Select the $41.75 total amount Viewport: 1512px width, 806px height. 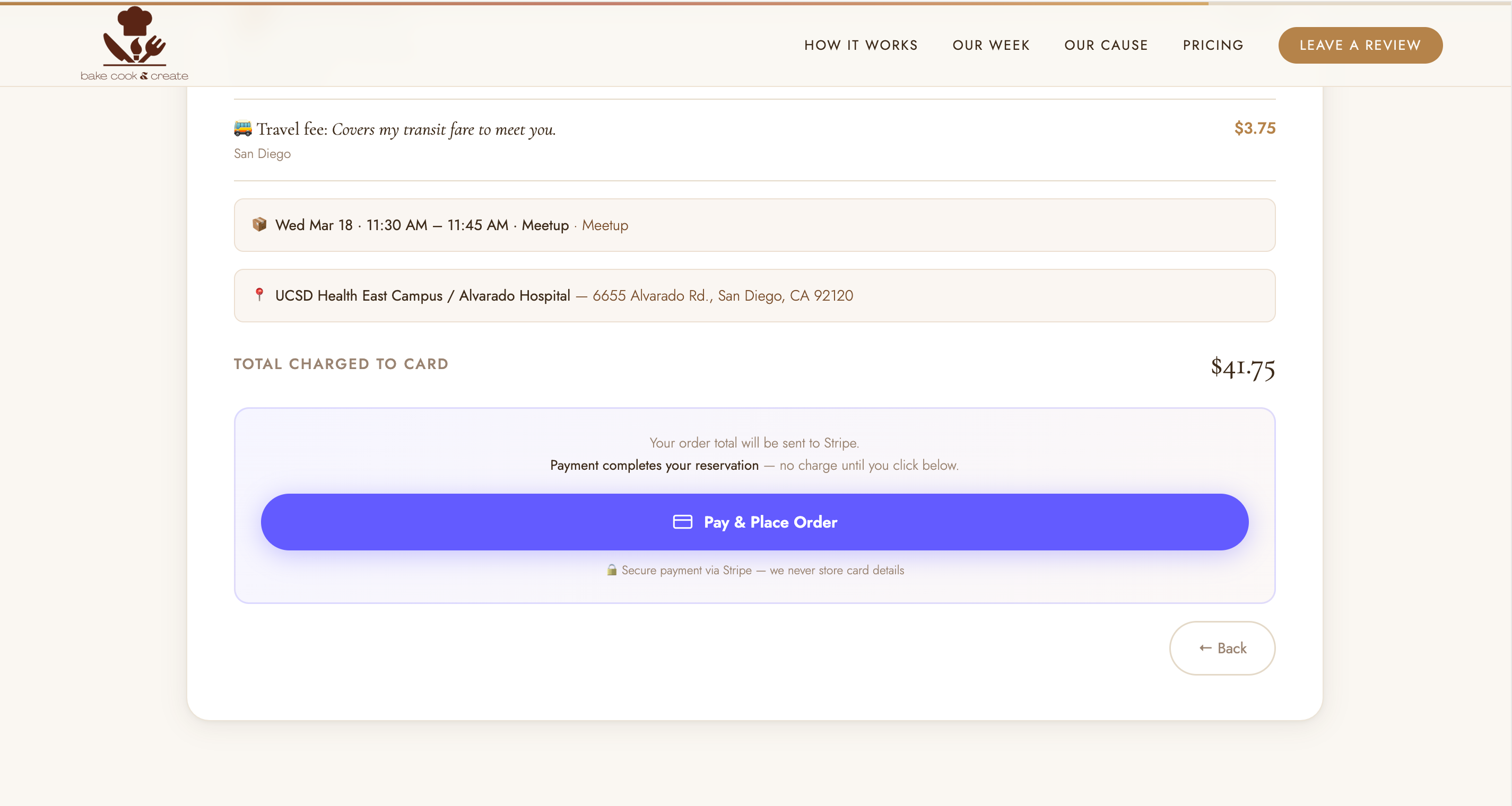(1242, 367)
